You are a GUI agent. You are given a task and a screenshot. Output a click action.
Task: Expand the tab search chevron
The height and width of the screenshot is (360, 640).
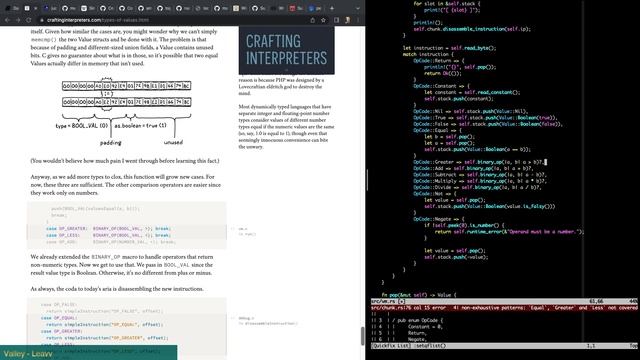[358, 8]
